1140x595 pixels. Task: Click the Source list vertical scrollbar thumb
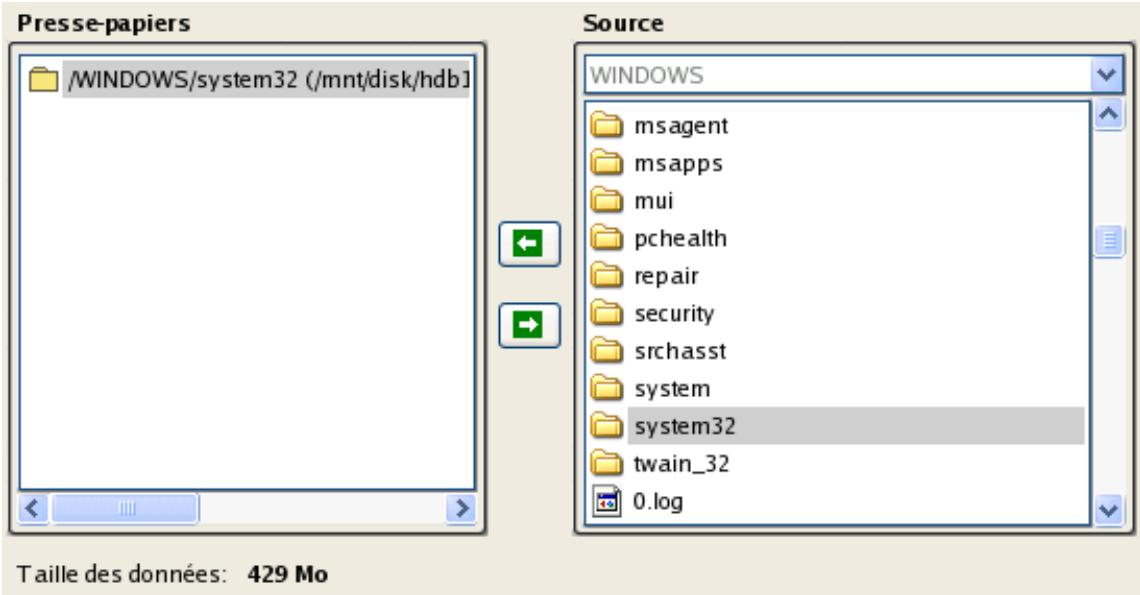1109,241
